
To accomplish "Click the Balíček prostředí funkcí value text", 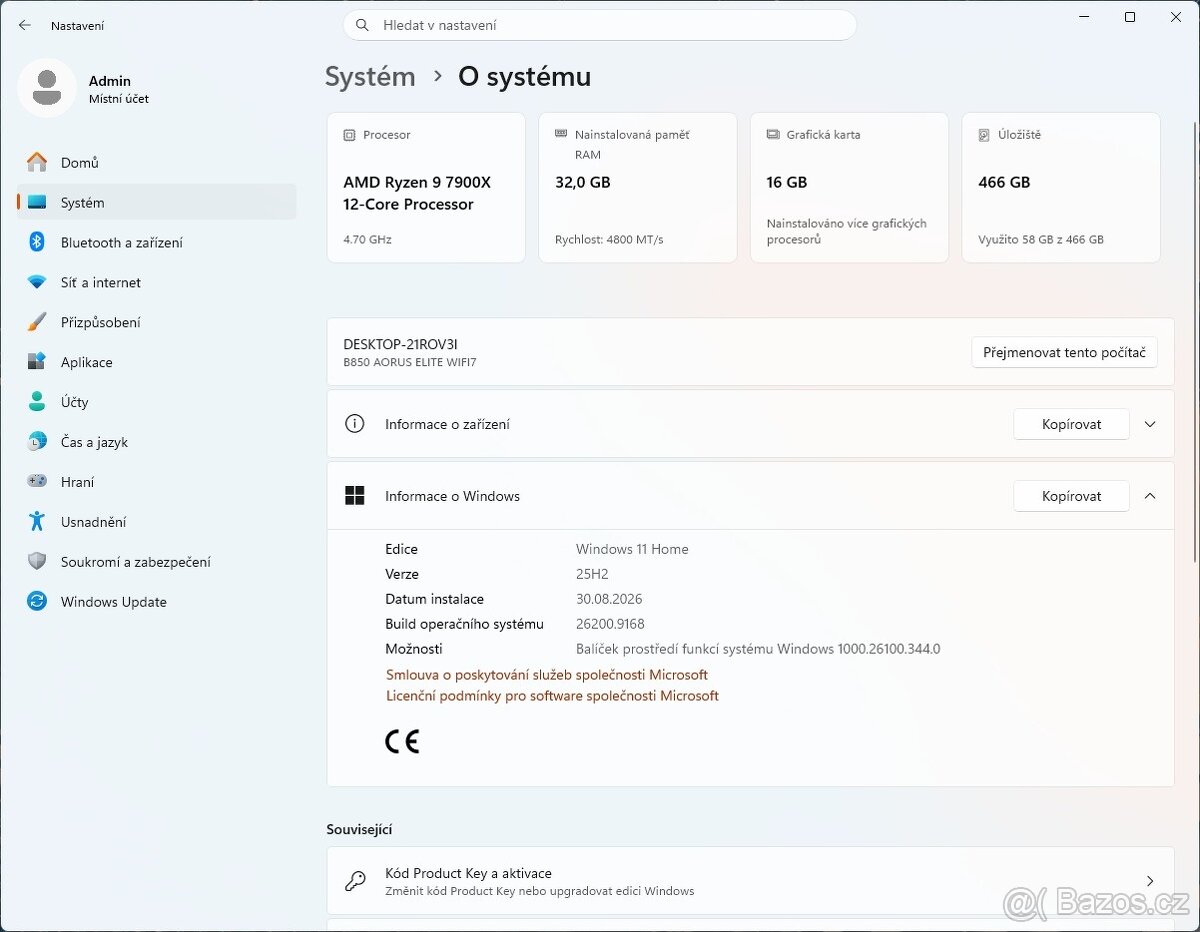I will 758,649.
